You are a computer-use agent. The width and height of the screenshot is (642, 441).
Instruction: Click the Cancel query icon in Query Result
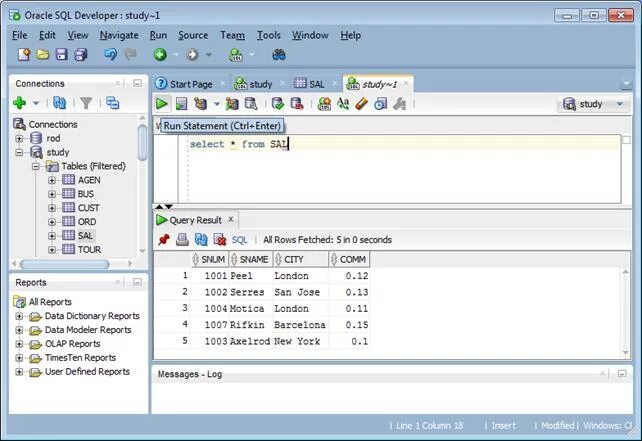[220, 240]
